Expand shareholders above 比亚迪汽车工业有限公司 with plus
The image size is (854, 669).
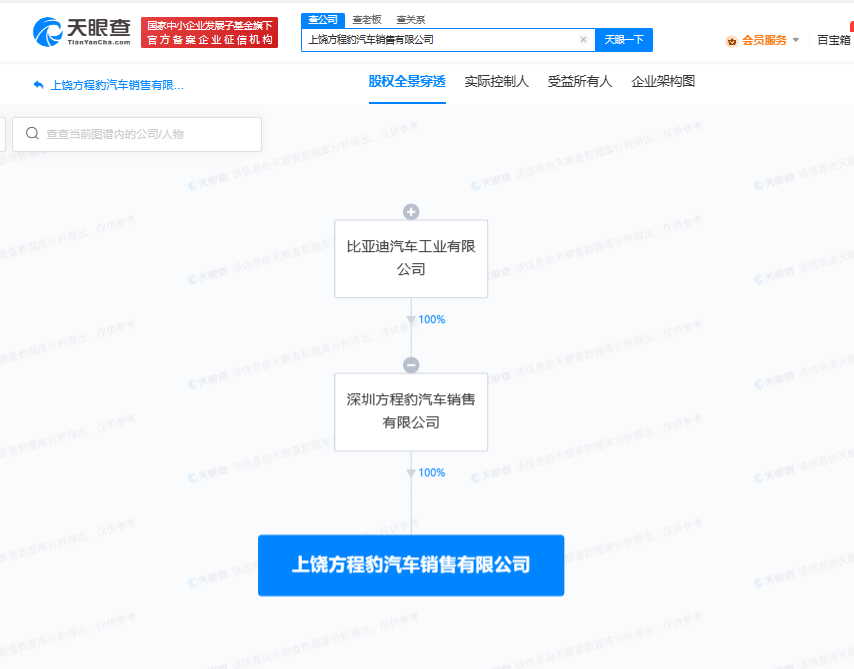(x=411, y=211)
